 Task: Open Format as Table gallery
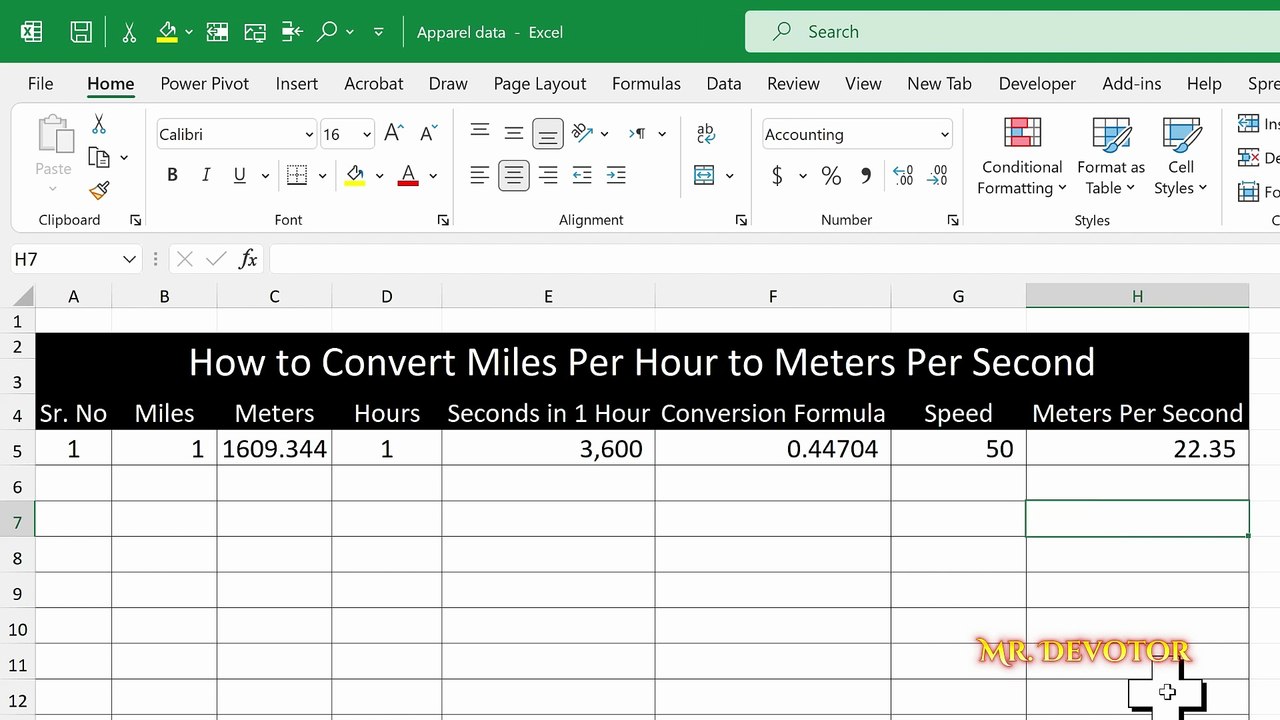[1111, 157]
